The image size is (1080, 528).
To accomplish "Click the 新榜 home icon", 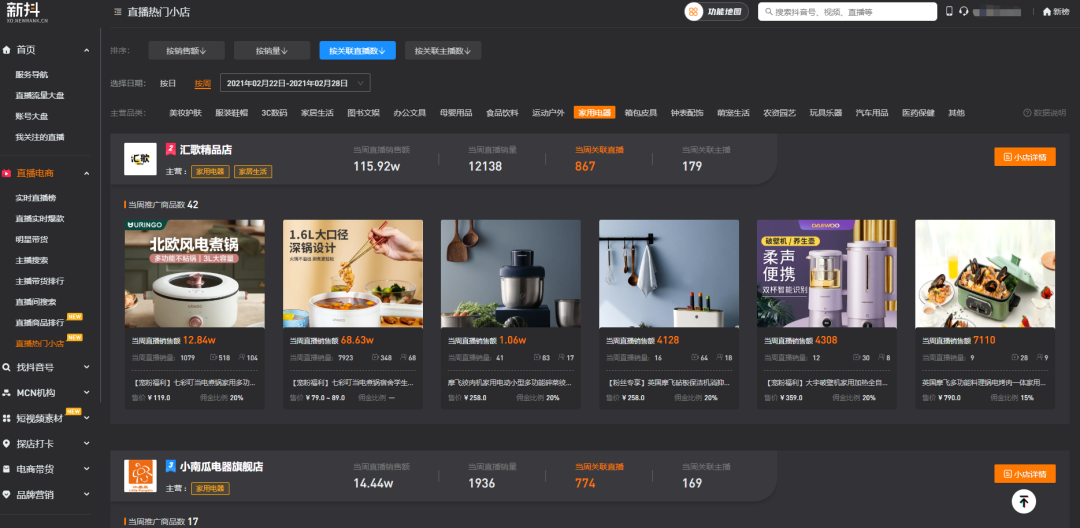I will 1047,12.
